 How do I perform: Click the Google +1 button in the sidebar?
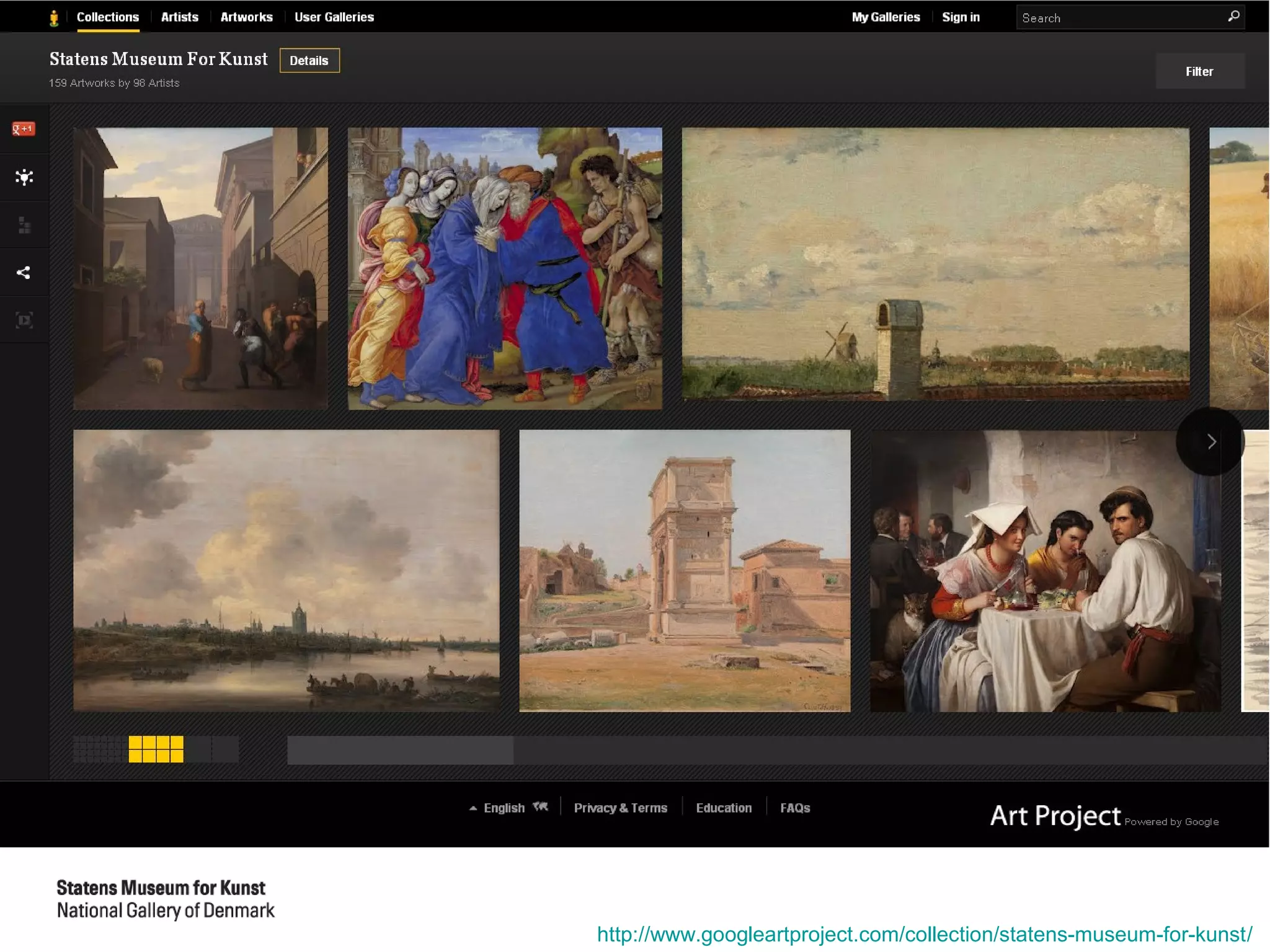pos(24,129)
